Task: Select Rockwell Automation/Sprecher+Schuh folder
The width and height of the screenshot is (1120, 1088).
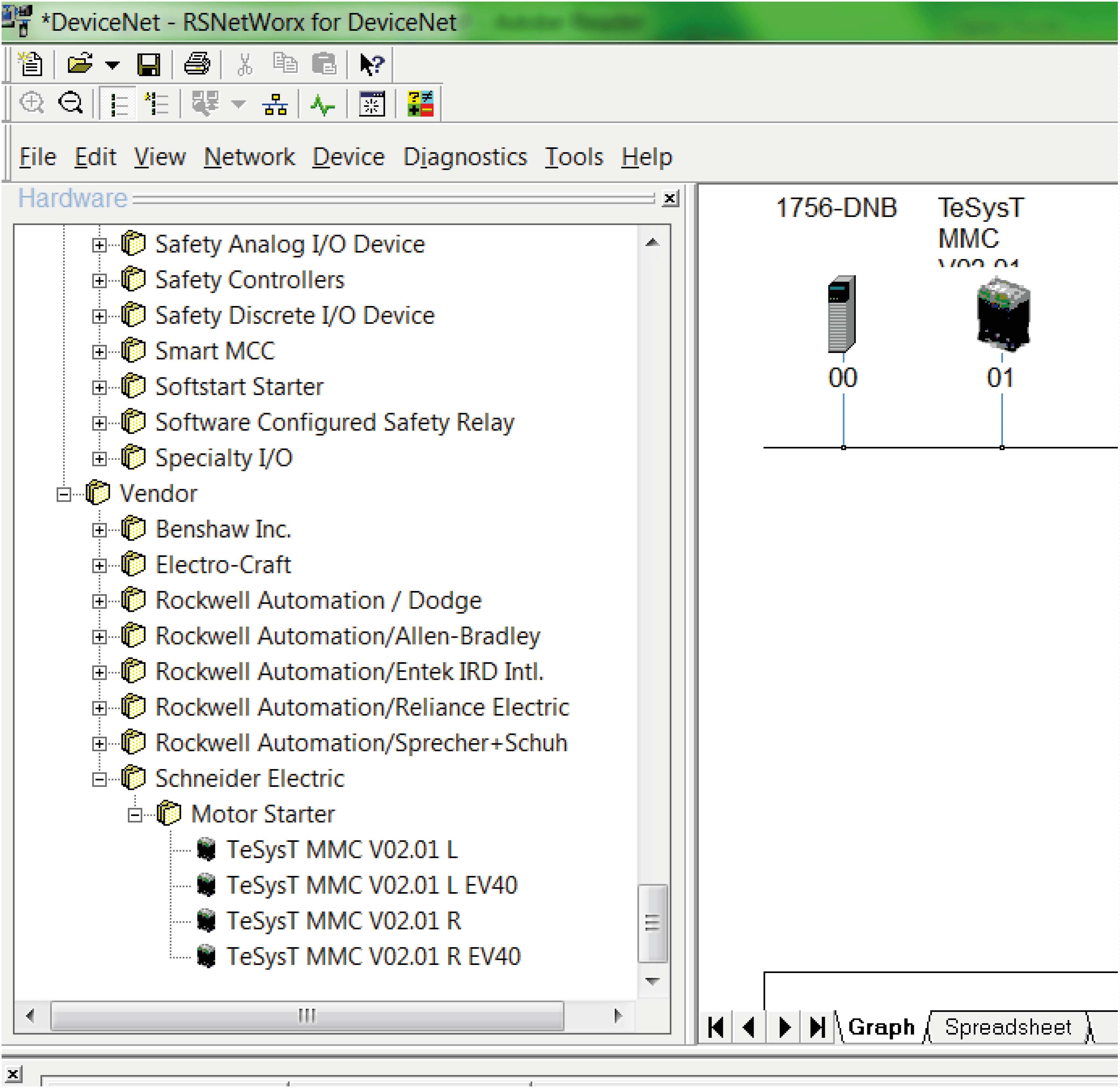Action: coord(361,743)
